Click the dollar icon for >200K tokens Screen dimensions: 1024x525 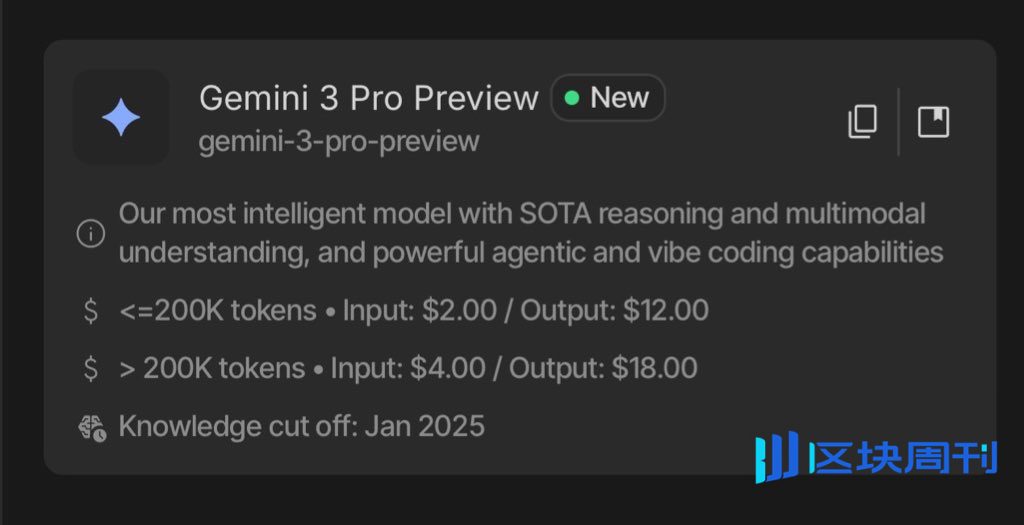pos(91,369)
